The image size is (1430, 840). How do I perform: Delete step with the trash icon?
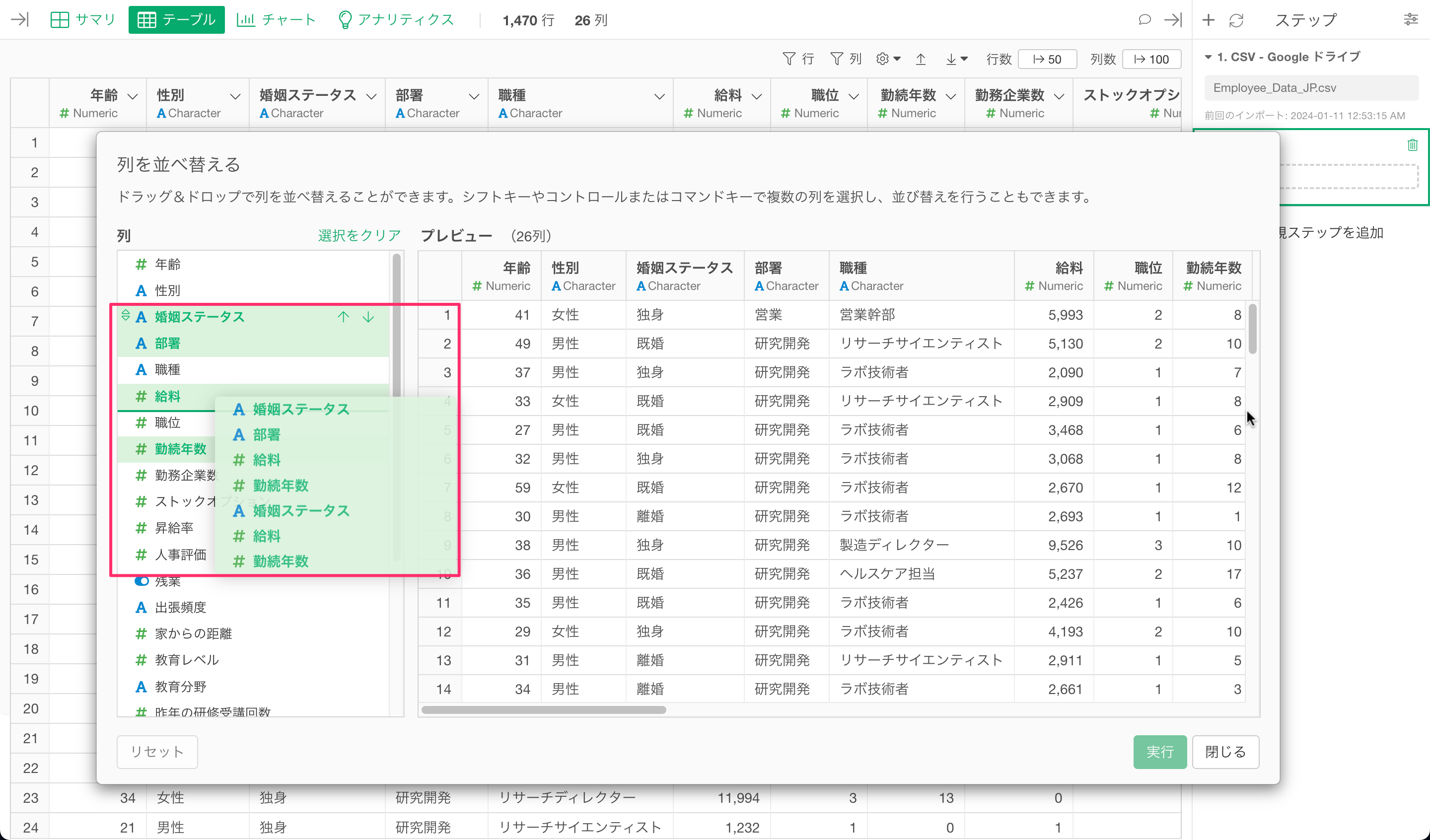pos(1413,145)
